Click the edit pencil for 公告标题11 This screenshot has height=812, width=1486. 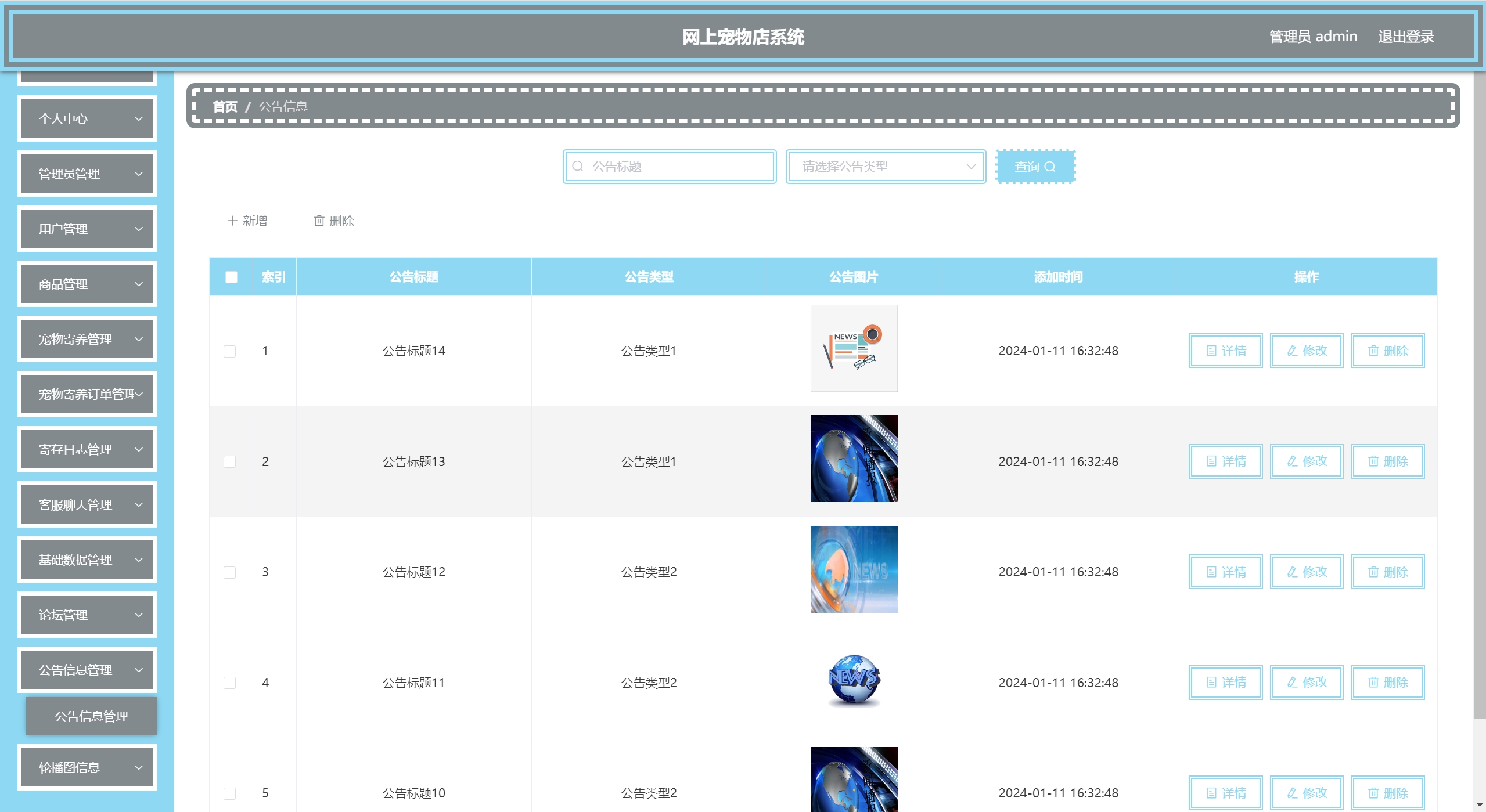[x=1292, y=682]
